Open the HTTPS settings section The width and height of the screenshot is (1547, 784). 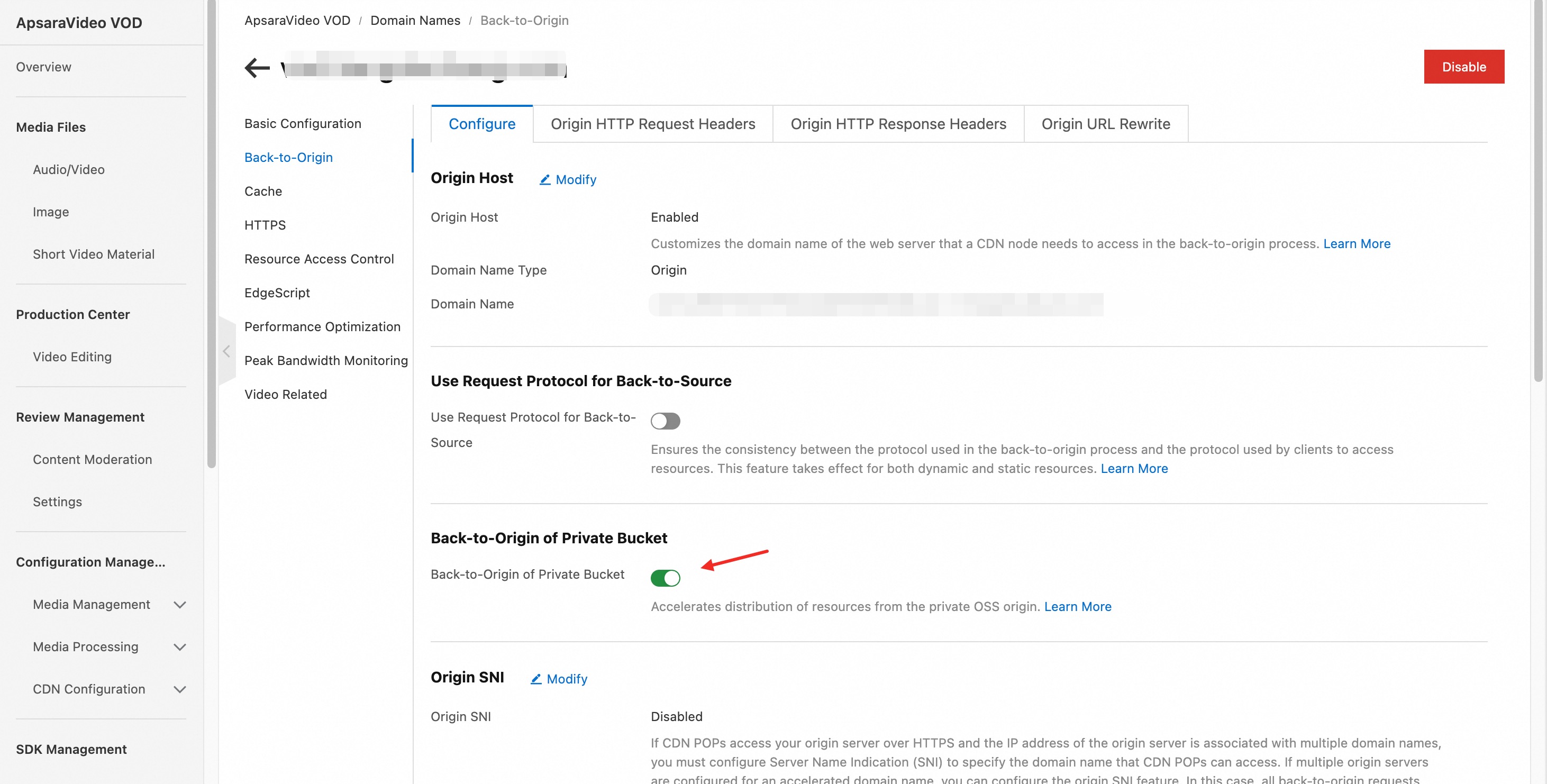coord(265,225)
